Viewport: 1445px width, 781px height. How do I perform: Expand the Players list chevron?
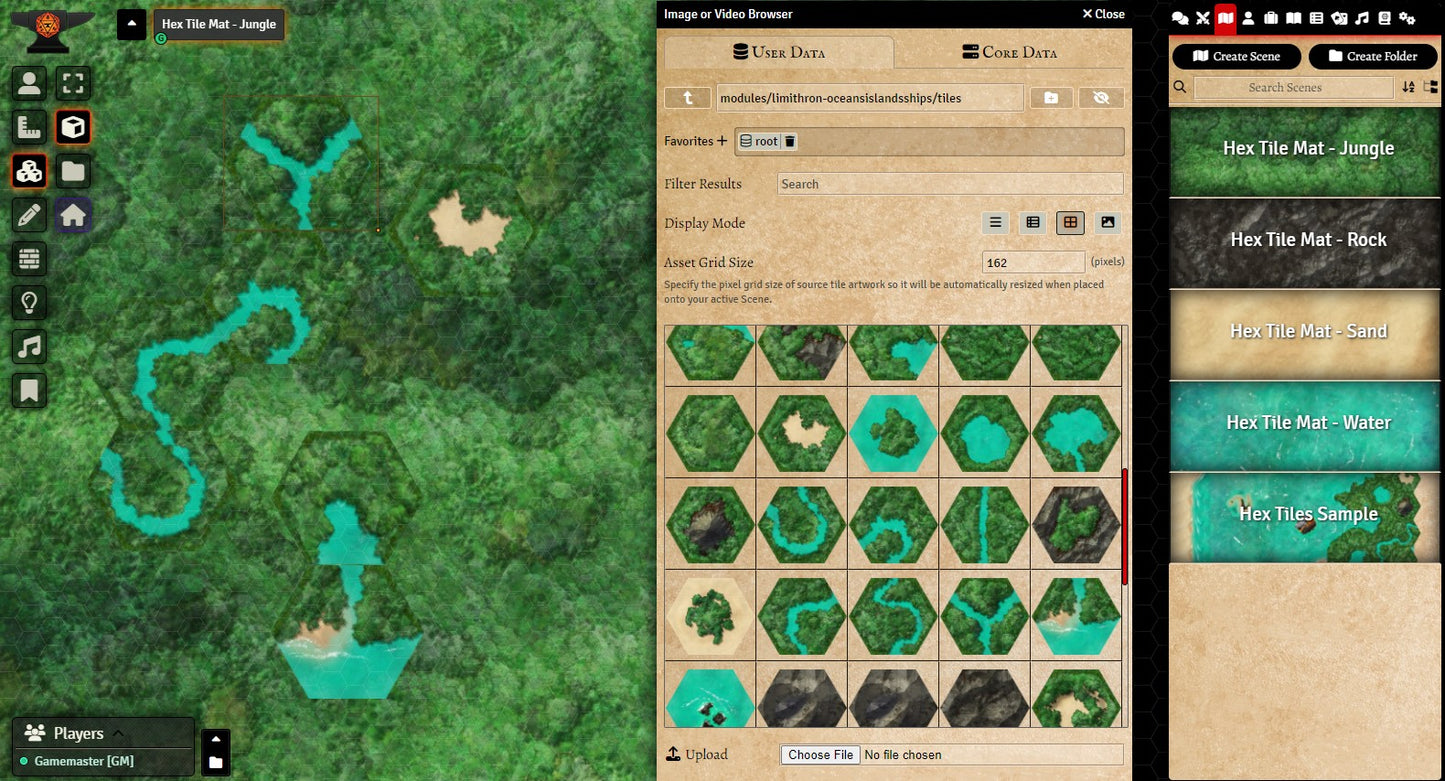(x=118, y=733)
